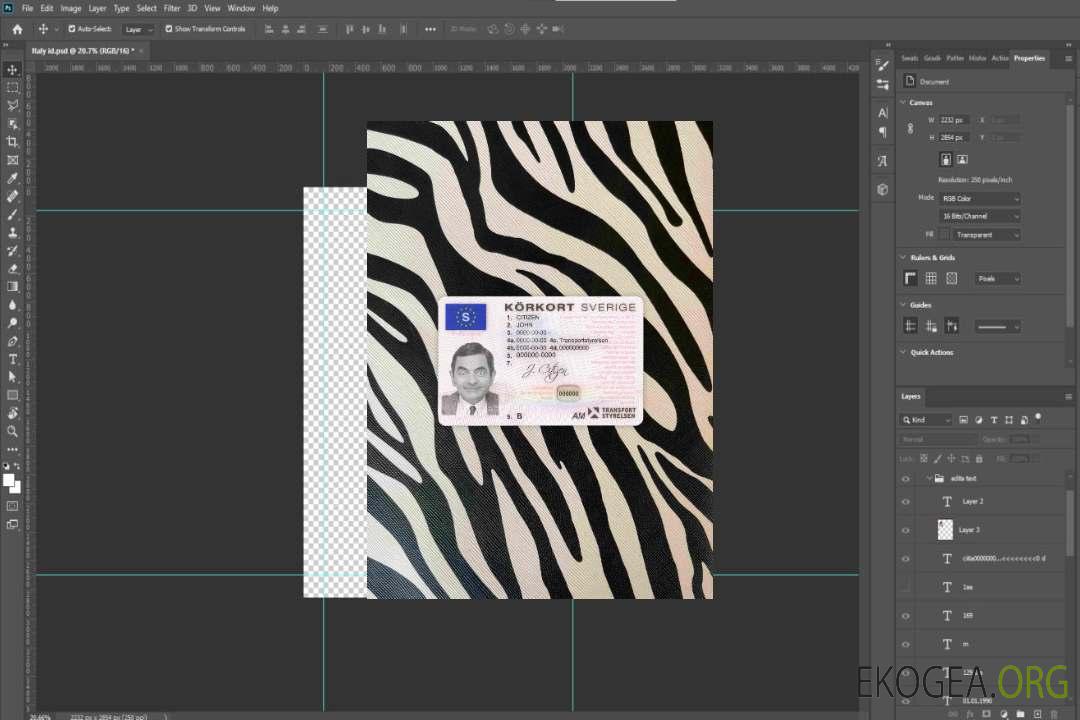Select the Layer 3 thumbnail

(x=945, y=530)
